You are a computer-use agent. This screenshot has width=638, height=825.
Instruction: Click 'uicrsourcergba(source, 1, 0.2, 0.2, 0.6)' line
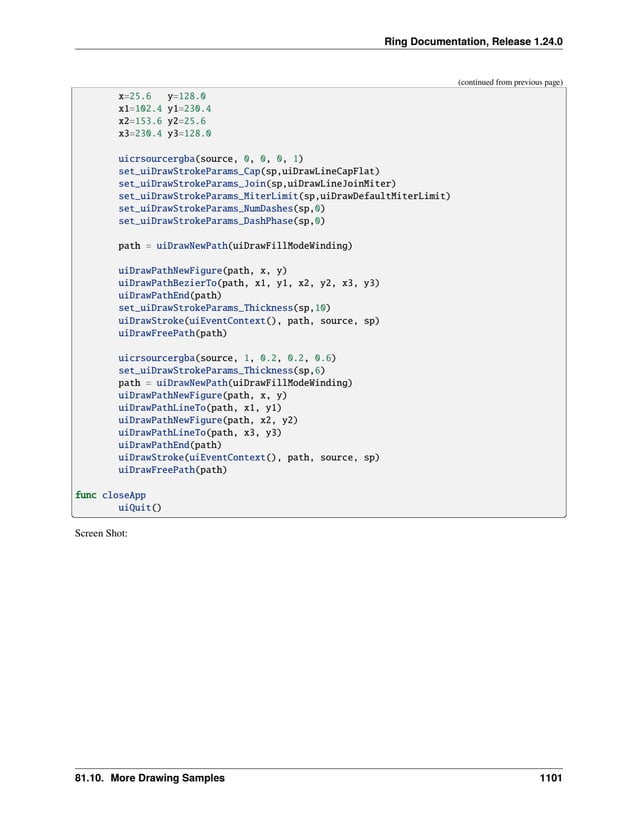227,358
